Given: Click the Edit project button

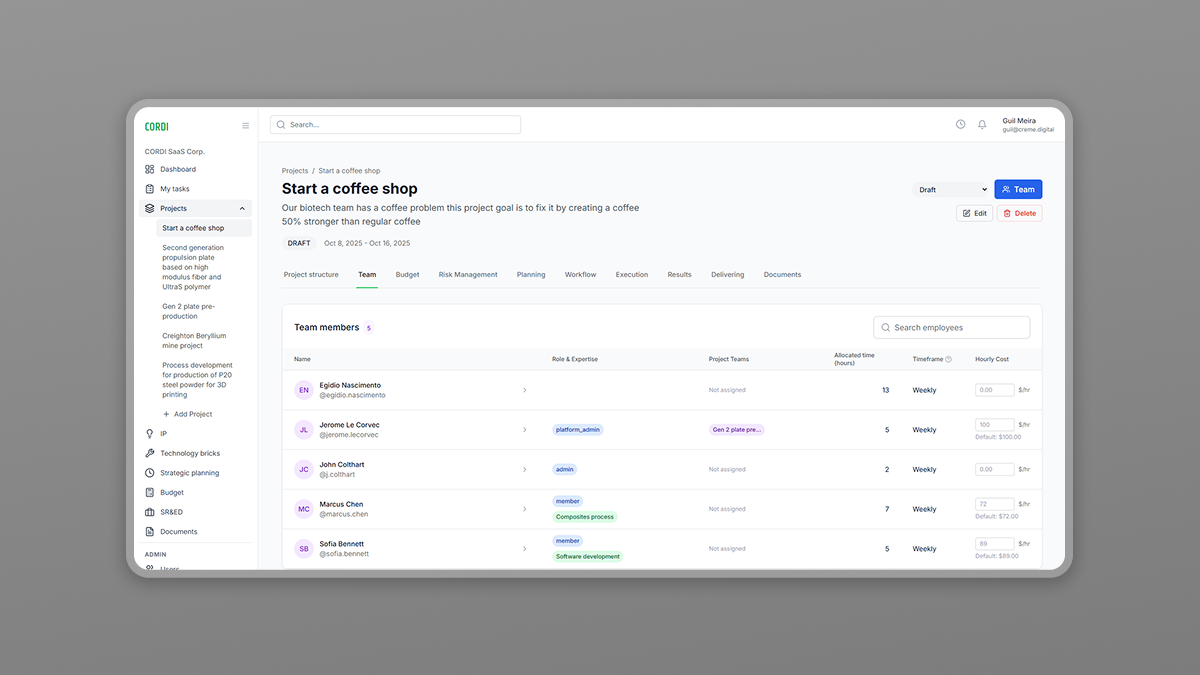Looking at the screenshot, I should point(974,213).
